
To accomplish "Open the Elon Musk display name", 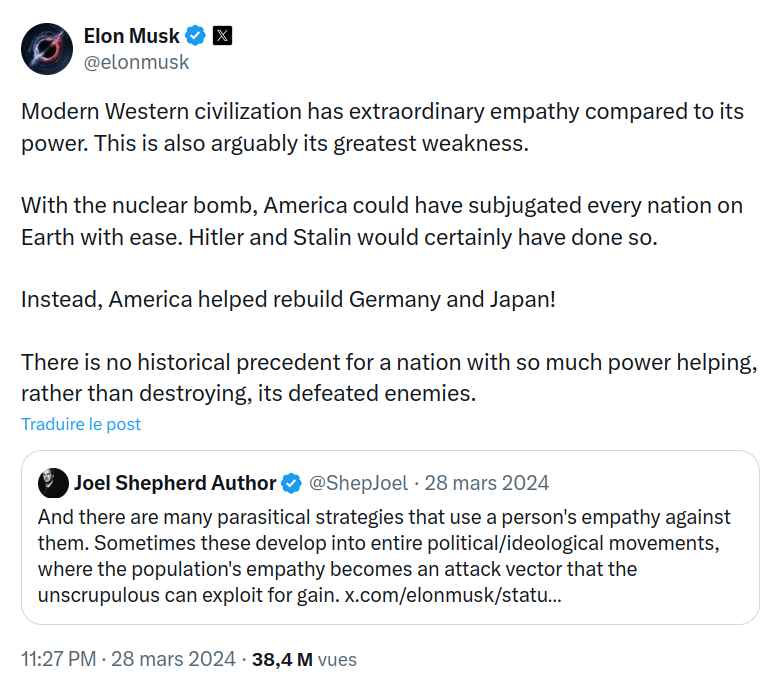I will point(132,36).
